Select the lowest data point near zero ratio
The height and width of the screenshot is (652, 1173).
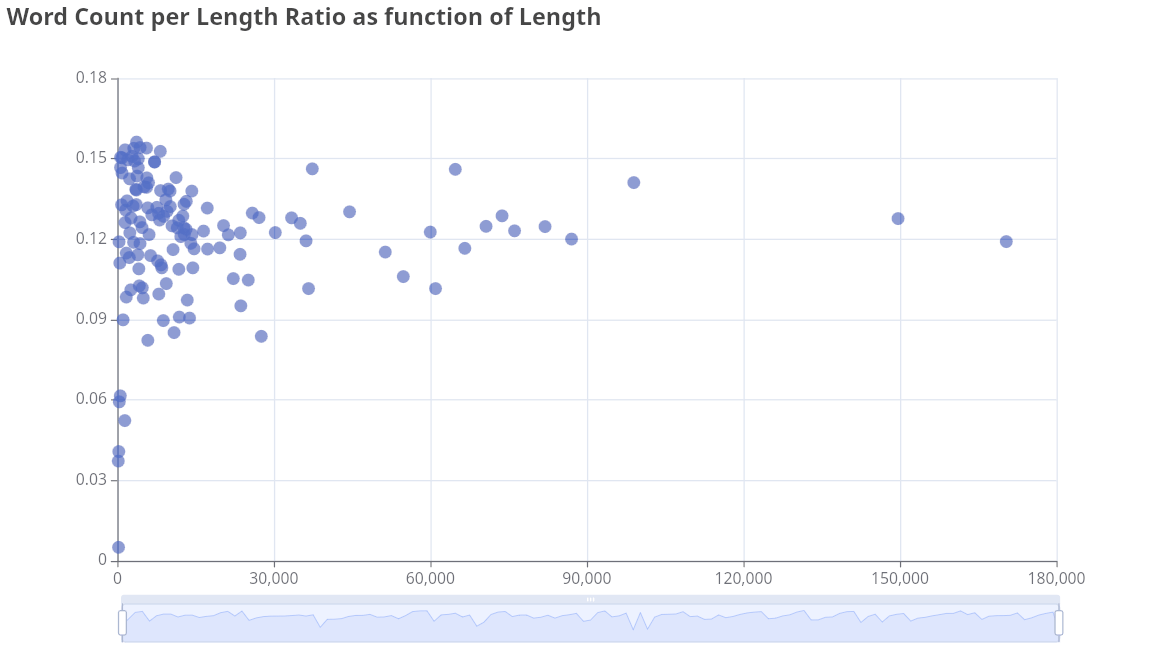coord(118,547)
